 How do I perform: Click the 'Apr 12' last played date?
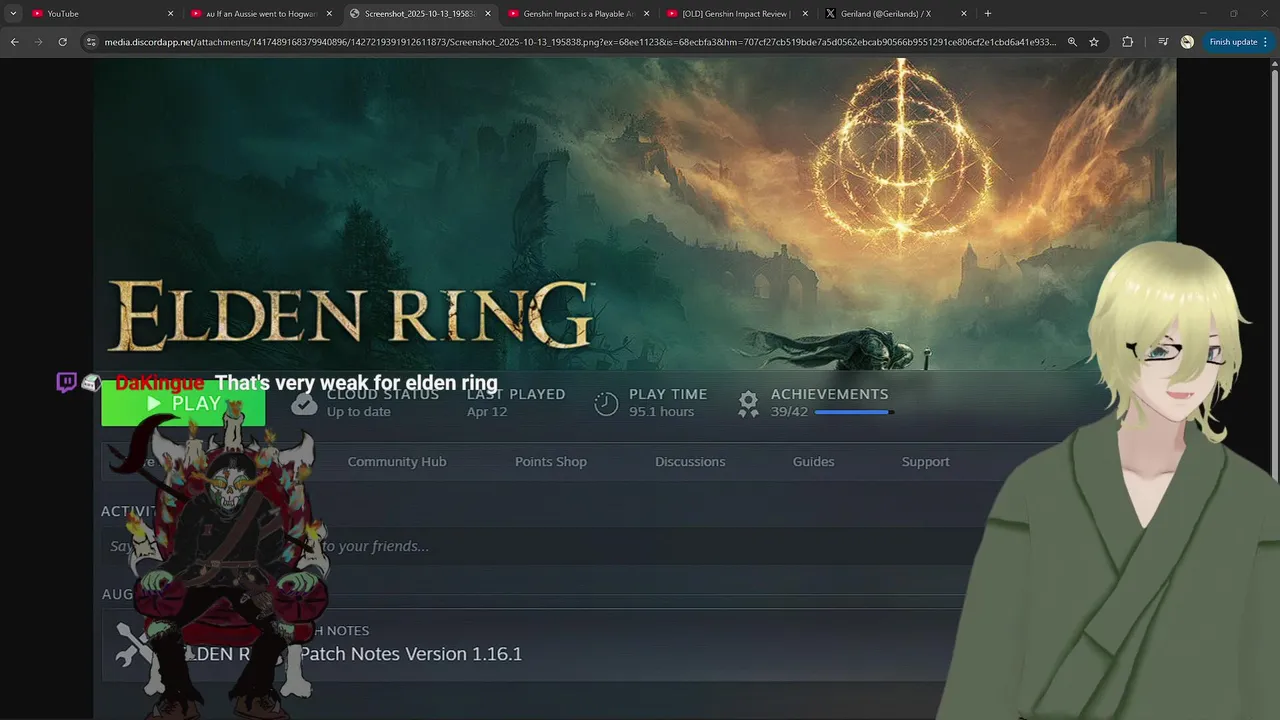coord(487,412)
